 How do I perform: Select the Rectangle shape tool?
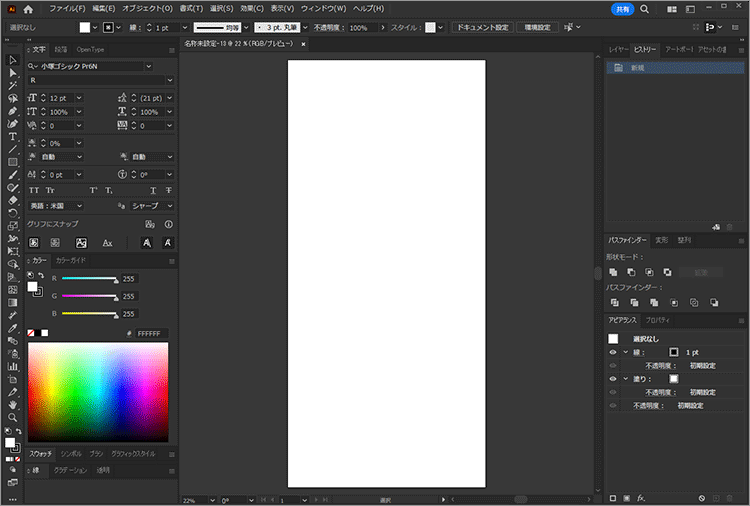pyautogui.click(x=12, y=161)
